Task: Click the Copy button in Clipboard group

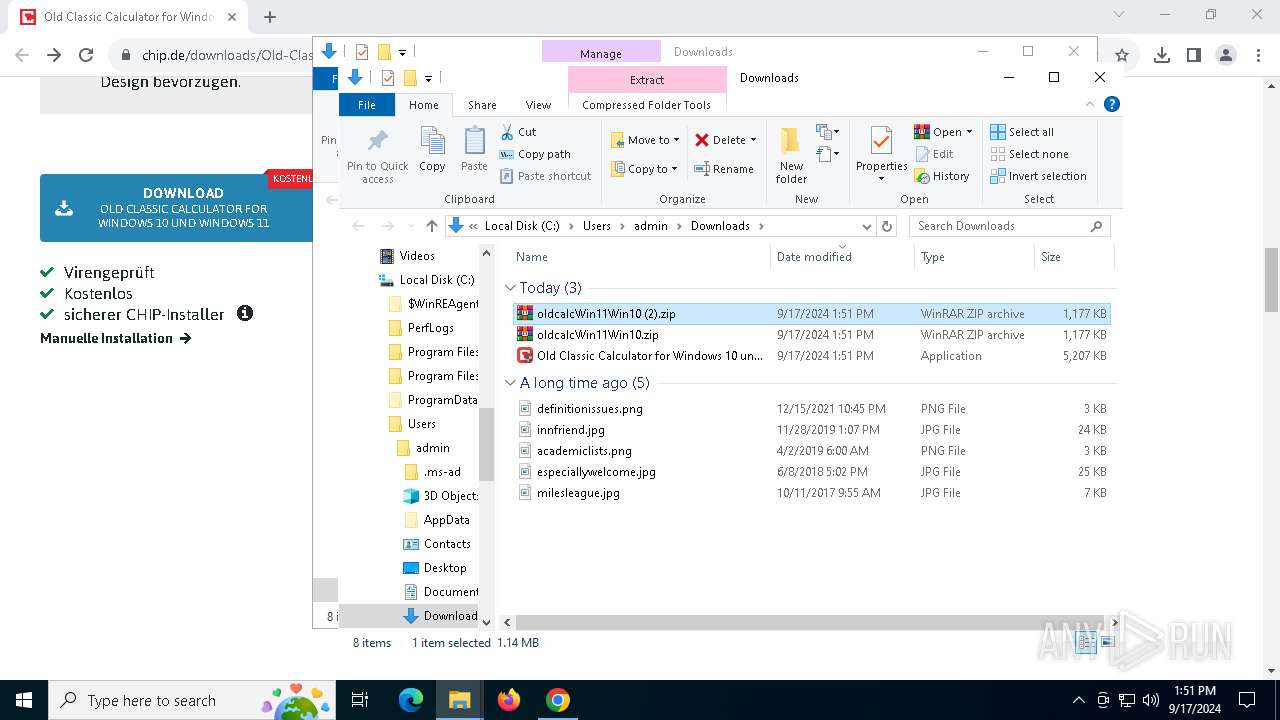Action: tap(432, 150)
